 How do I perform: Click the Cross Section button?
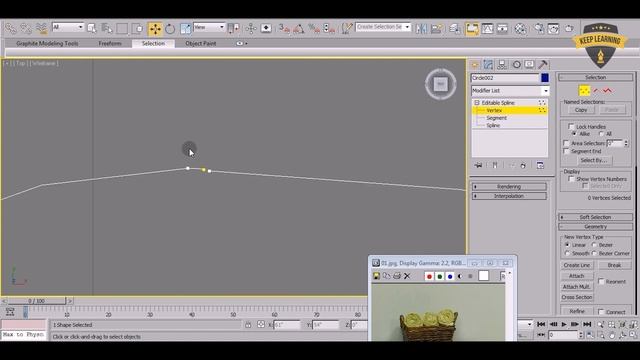click(577, 297)
